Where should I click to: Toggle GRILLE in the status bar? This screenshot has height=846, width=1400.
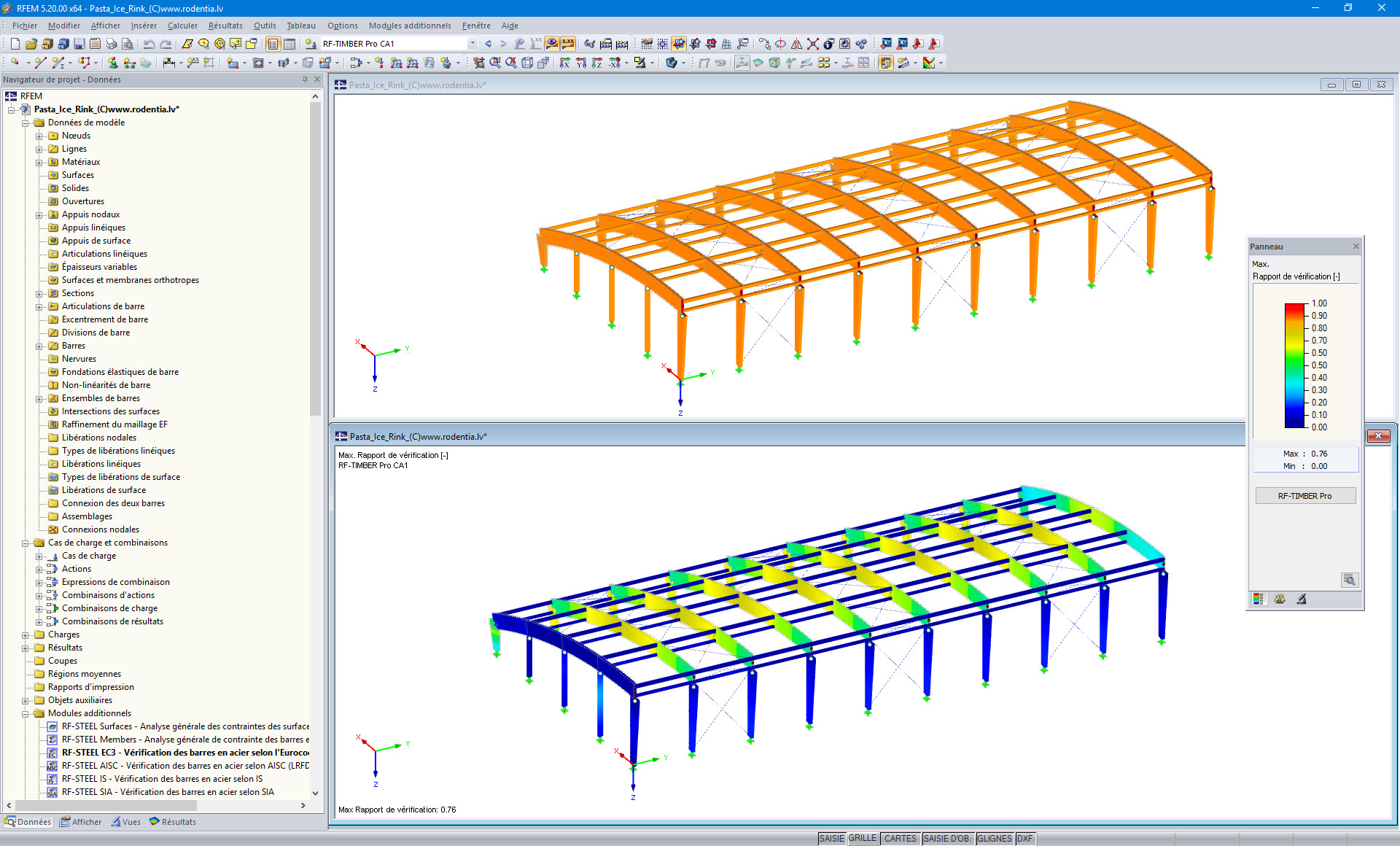click(863, 838)
